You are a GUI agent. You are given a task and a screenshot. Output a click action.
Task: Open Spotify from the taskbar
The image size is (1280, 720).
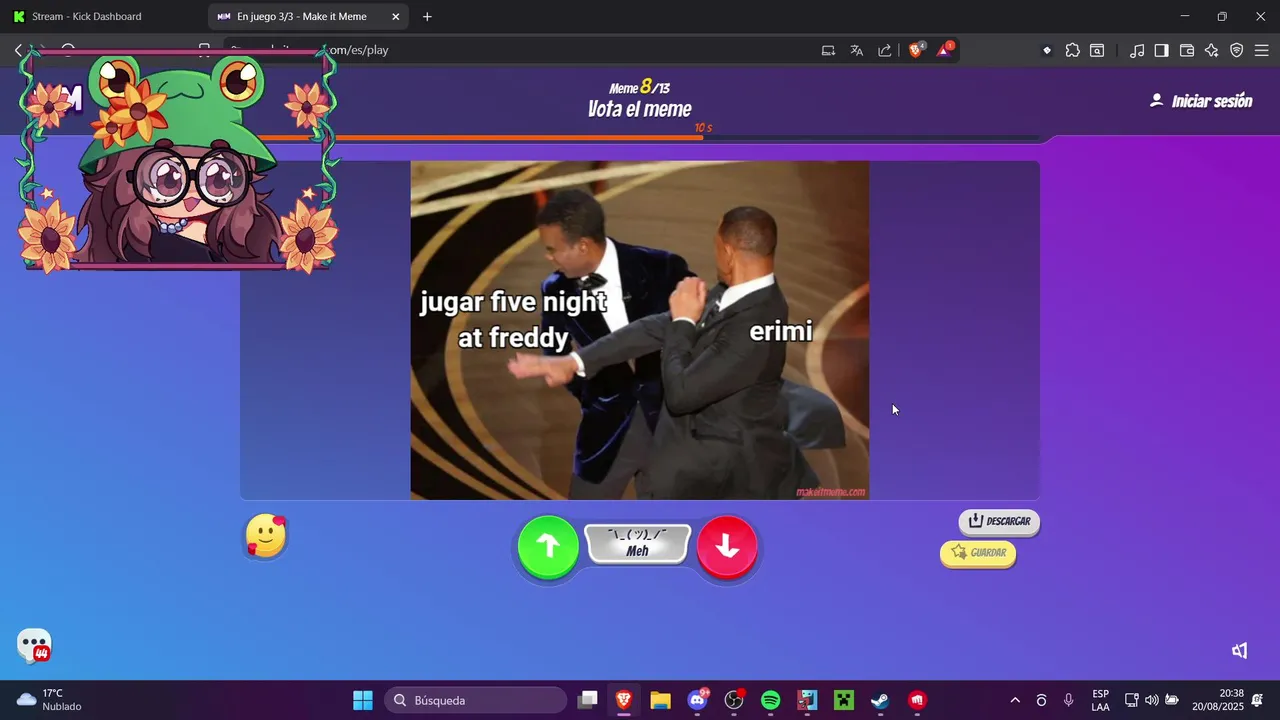coord(771,700)
